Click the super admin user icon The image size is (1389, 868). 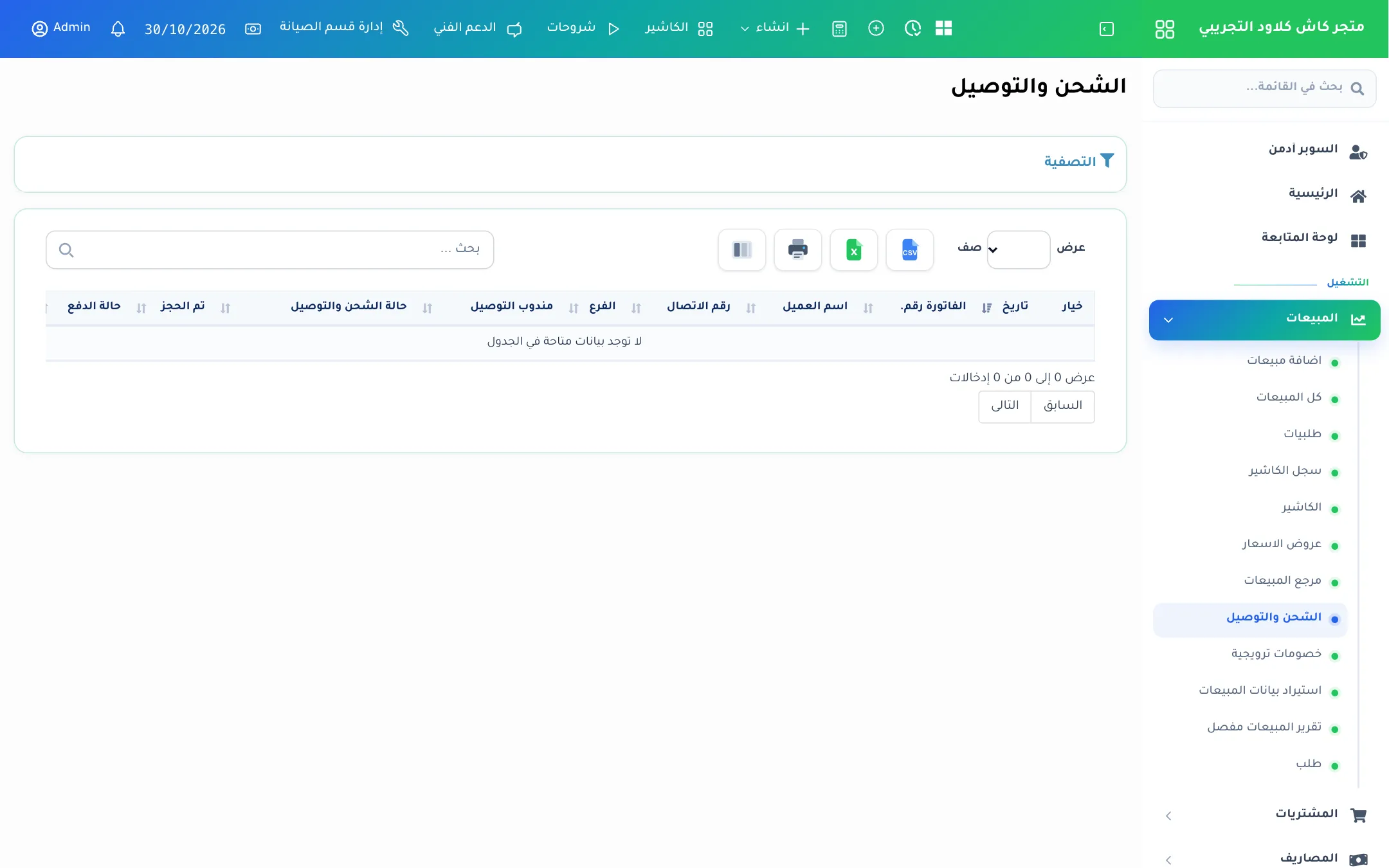coord(1358,152)
